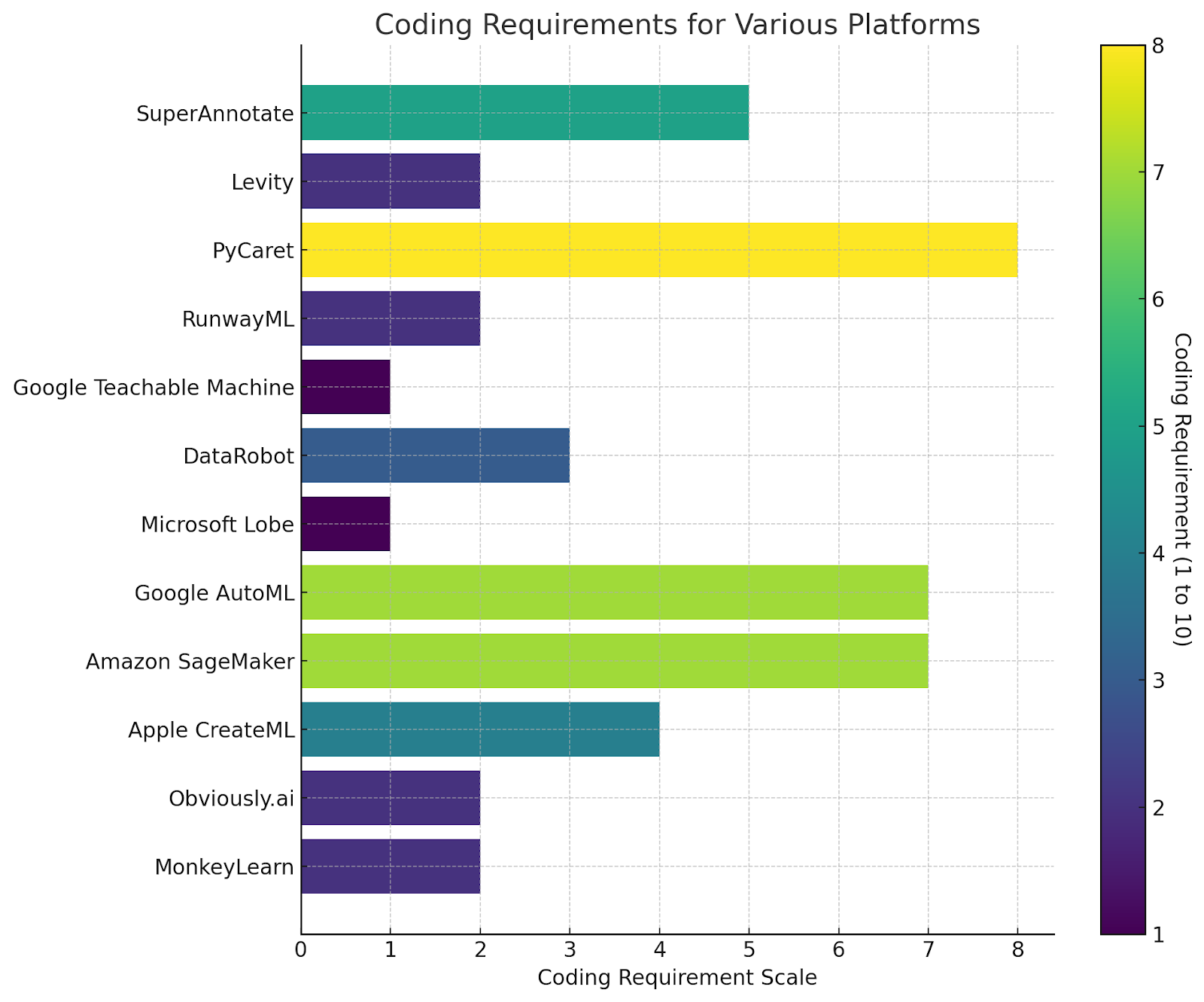Select the 'RunwayML' axis label
1204x1002 pixels.
[x=239, y=319]
